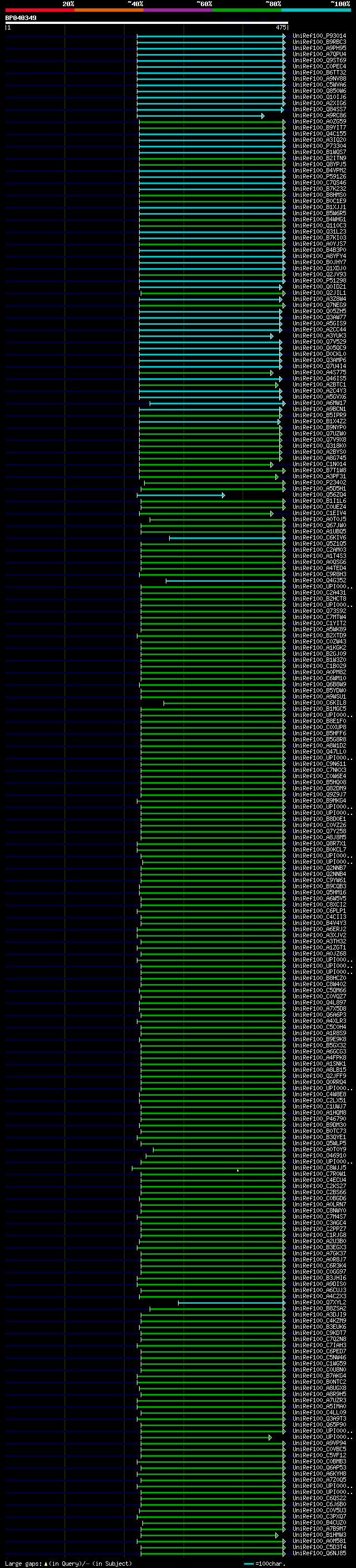Screen dimensions: 356x1568
Task: Open the UniRef100_B9RBC3 hit
Action: [x=319, y=42]
